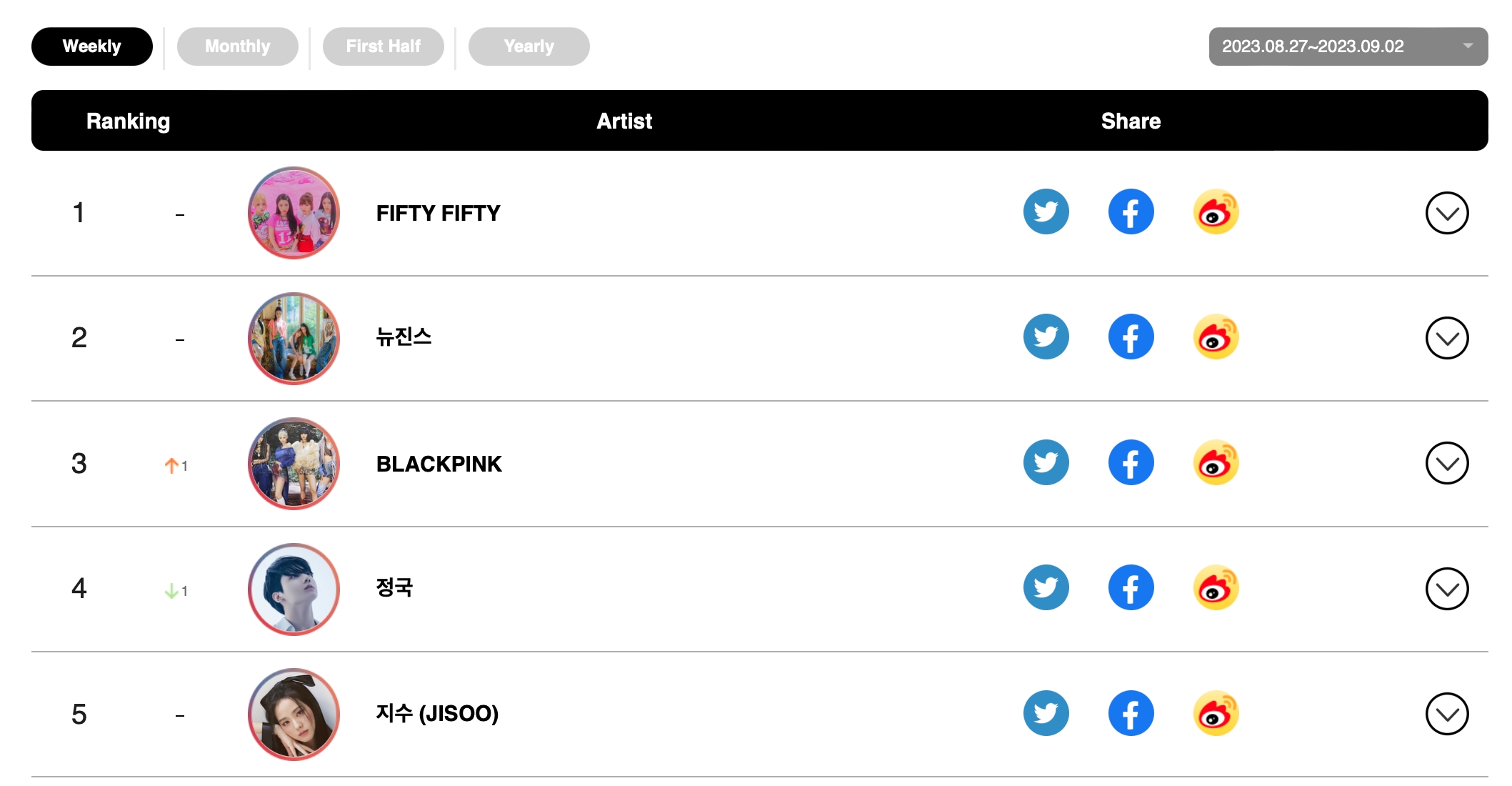Switch to the Monthly chart tab
Image resolution: width=1512 pixels, height=786 pixels.
pyautogui.click(x=237, y=46)
